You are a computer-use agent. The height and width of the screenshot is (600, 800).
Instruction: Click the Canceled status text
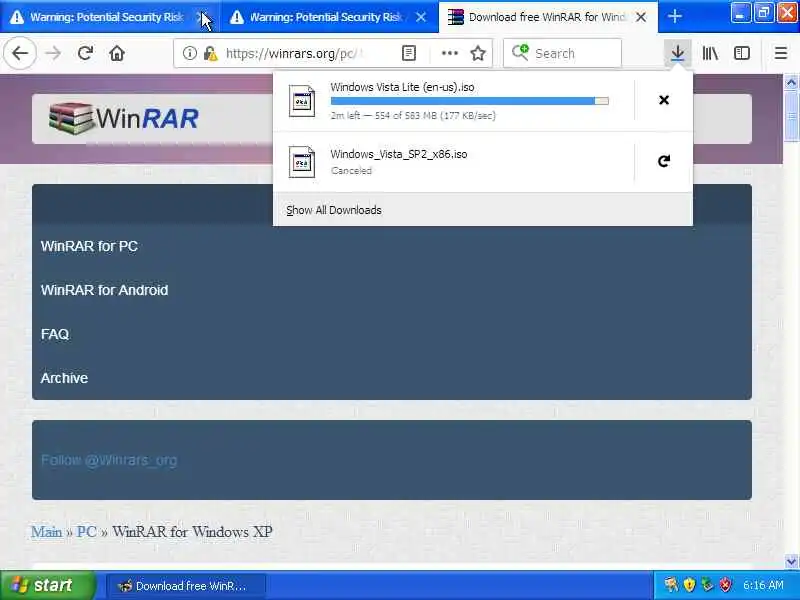point(352,170)
